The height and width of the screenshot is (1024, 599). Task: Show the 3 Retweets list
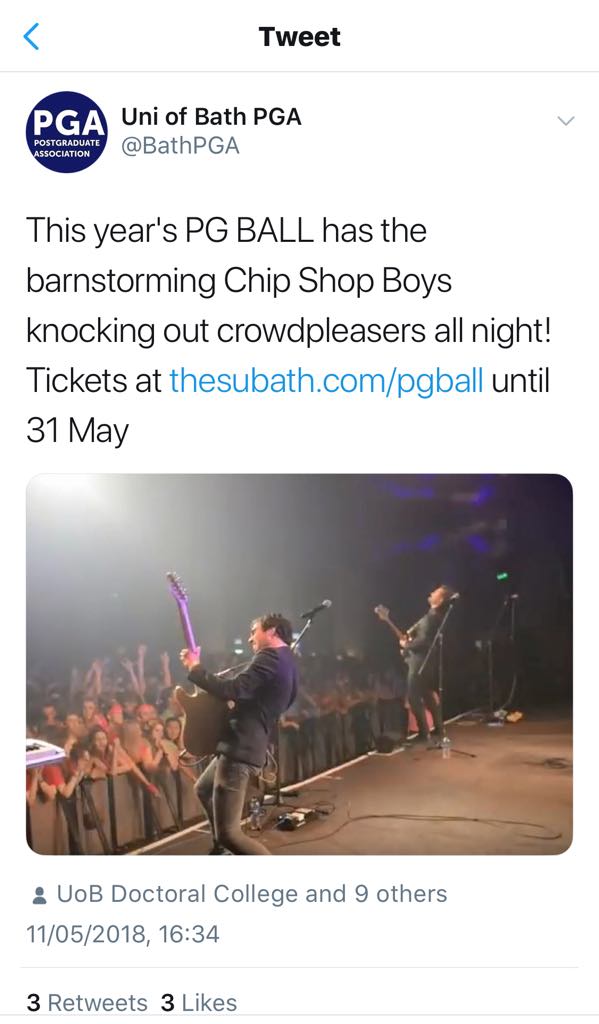coord(87,1003)
